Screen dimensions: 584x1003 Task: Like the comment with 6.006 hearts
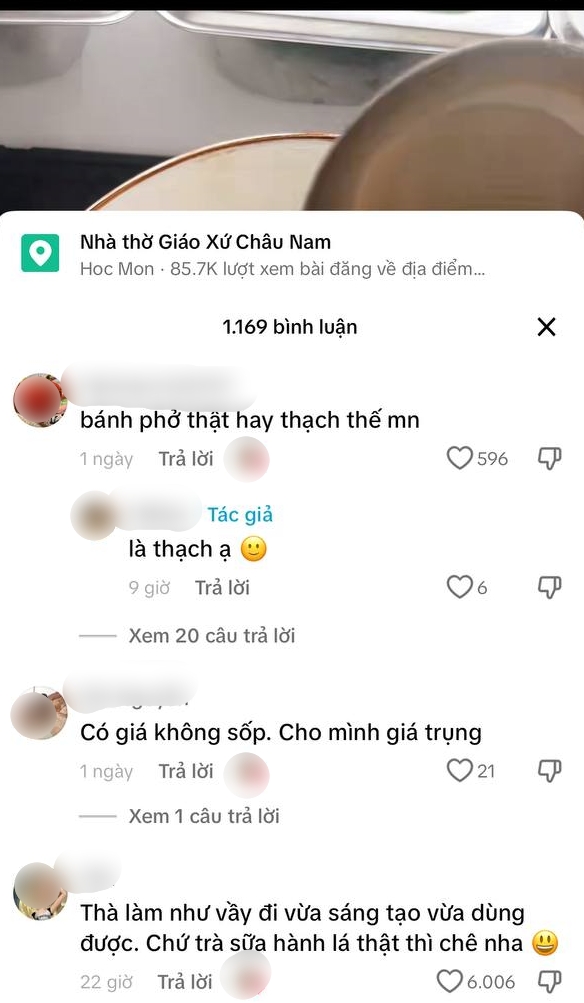(x=450, y=981)
